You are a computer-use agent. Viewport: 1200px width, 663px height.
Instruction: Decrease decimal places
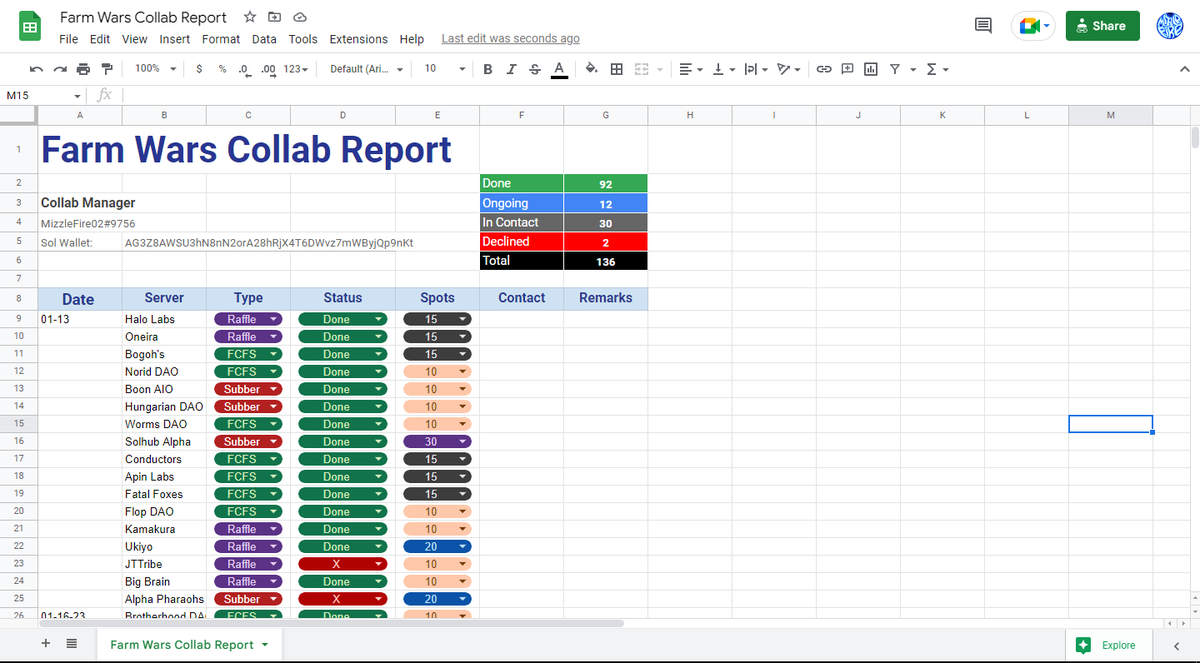pos(243,69)
